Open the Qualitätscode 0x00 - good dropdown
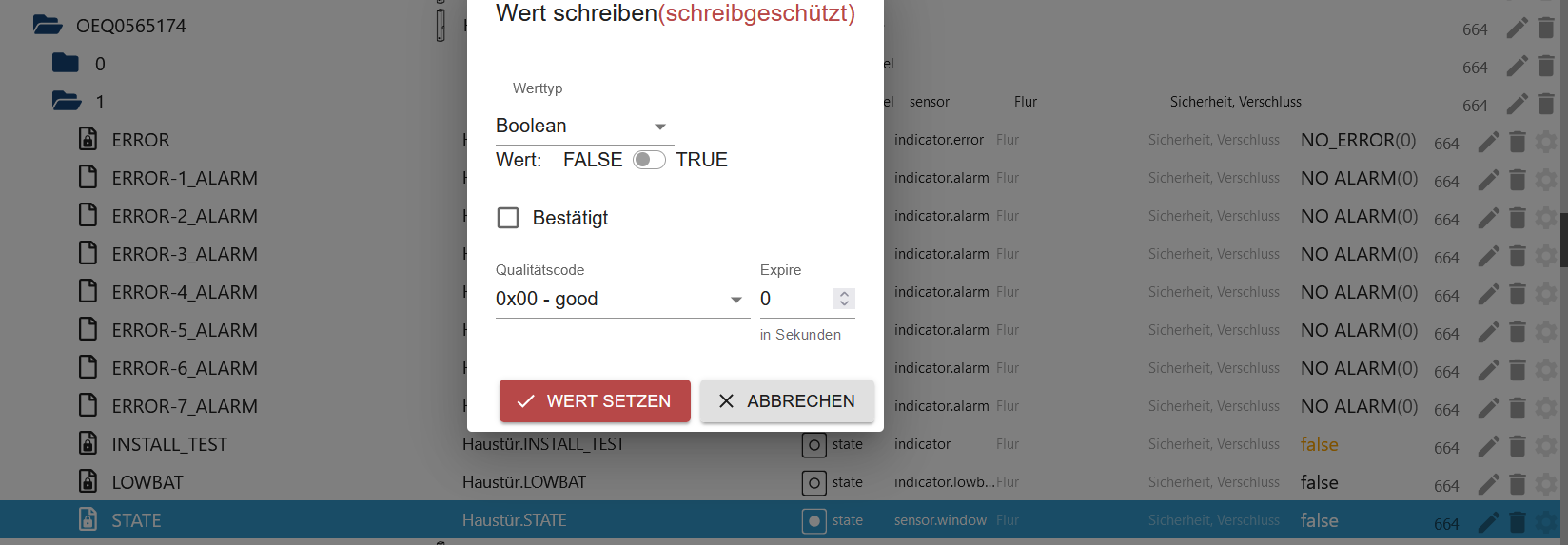 pyautogui.click(x=622, y=299)
